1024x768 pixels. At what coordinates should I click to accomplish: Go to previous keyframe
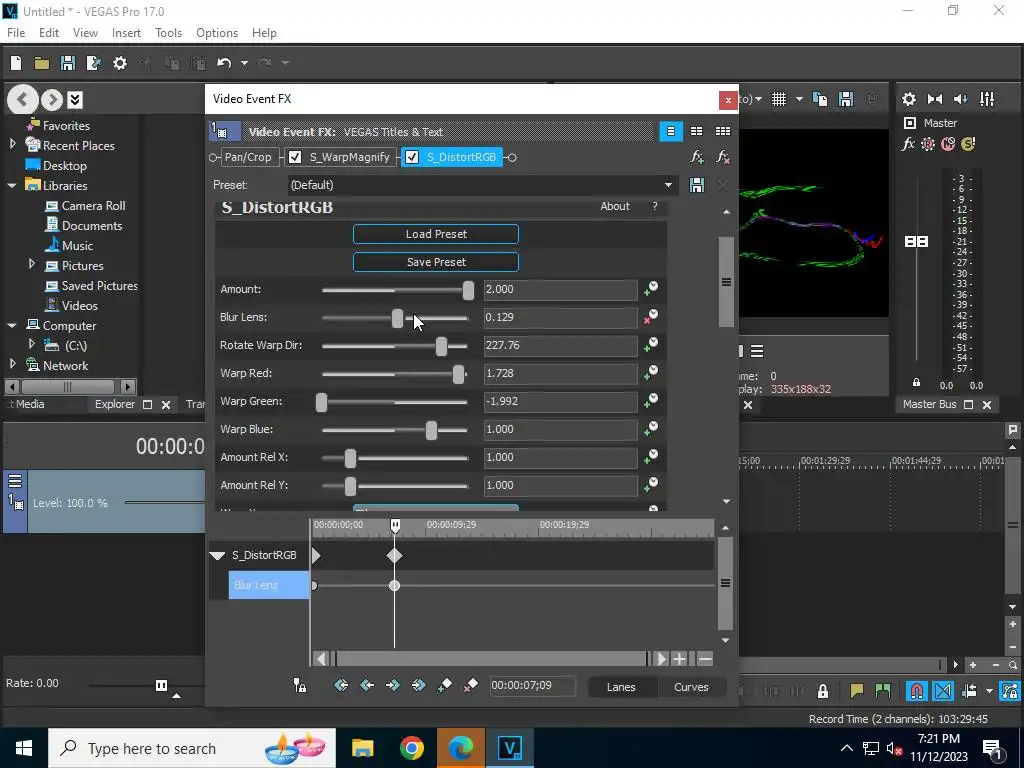[x=367, y=685]
